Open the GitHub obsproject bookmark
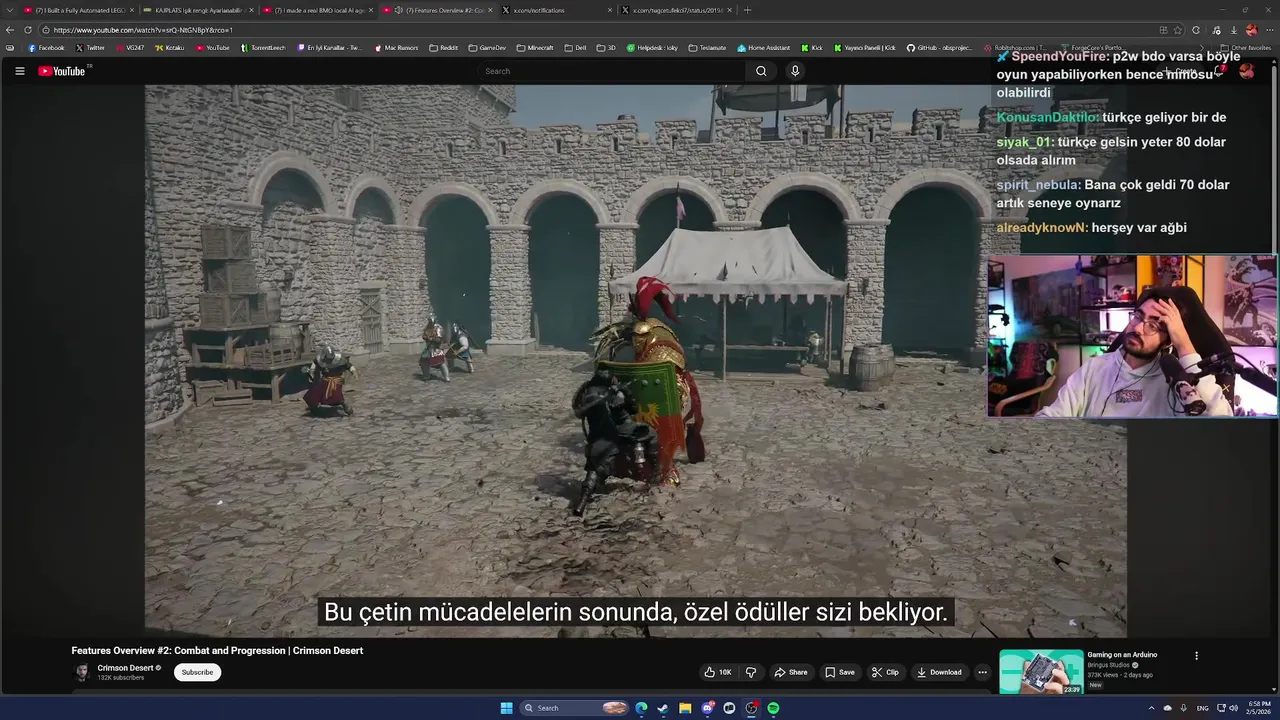1280x720 pixels. click(x=940, y=48)
